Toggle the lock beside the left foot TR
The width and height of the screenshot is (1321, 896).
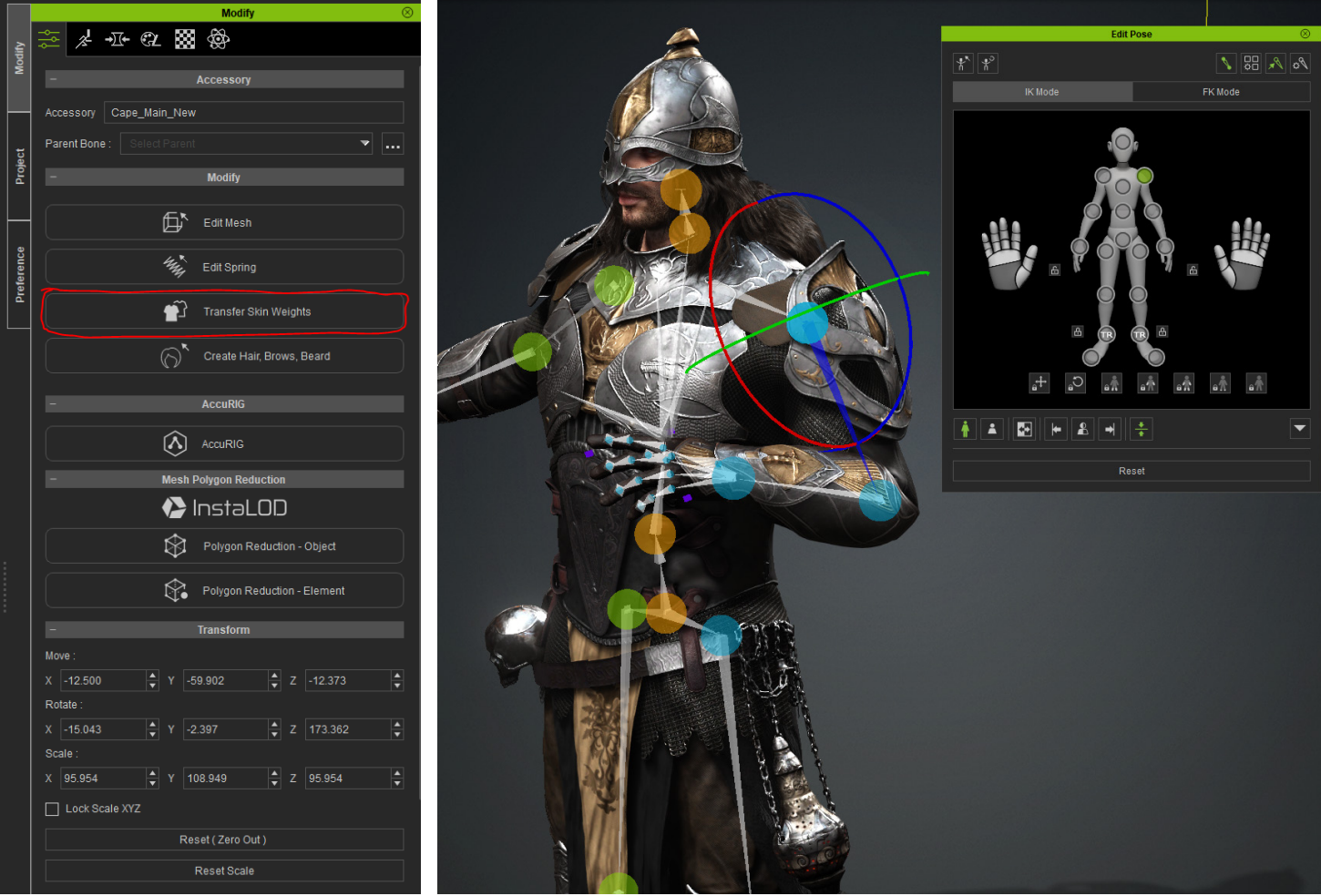pyautogui.click(x=1078, y=331)
